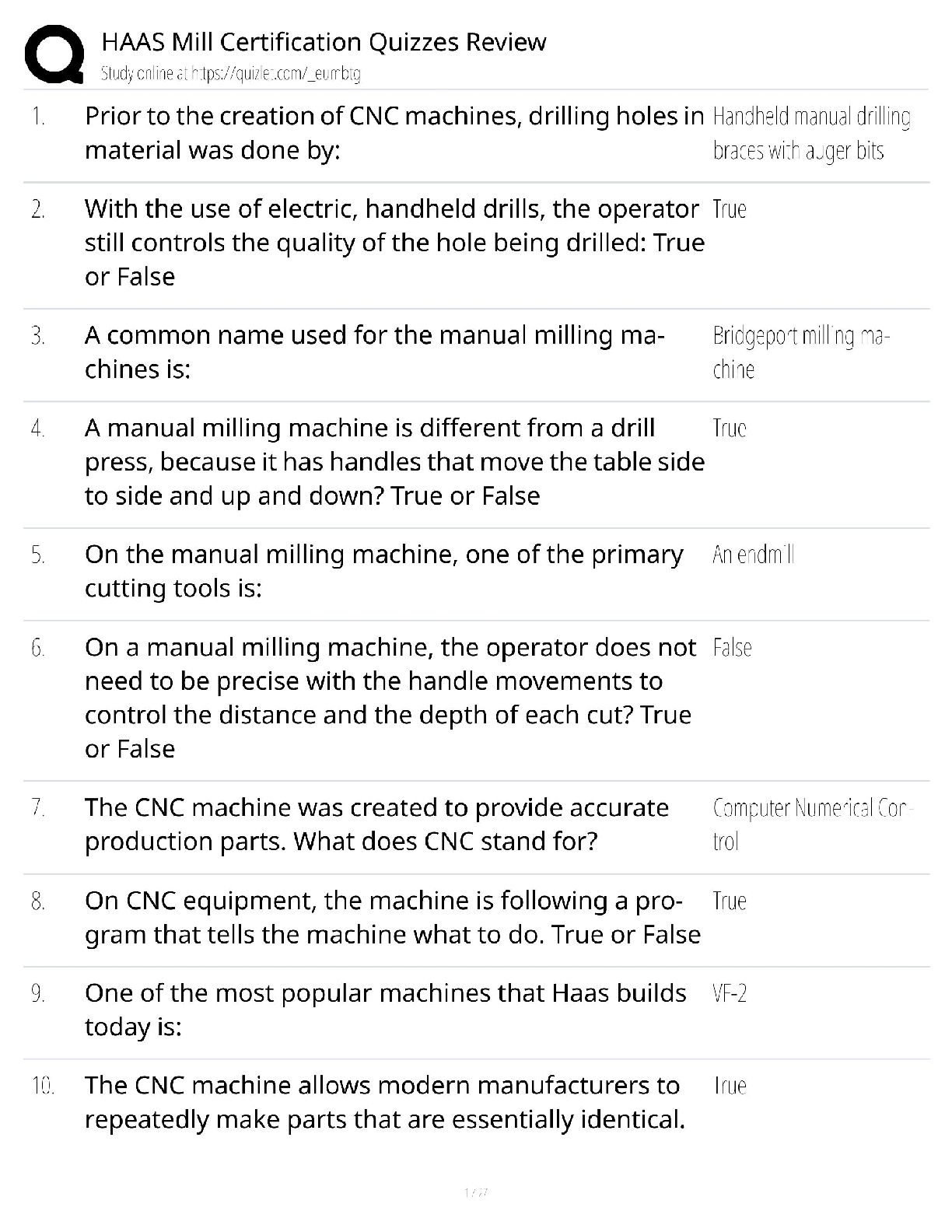Click the 'Bridgeport milling machine' answer
952x1232 pixels.
[x=800, y=352]
